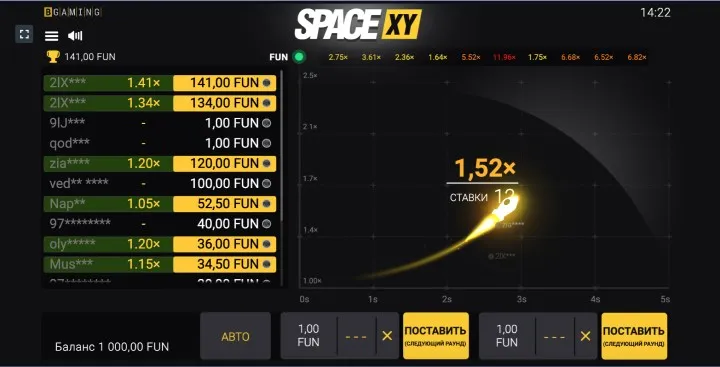Select player qod*** bet row
This screenshot has height=367, width=720.
[x=160, y=143]
